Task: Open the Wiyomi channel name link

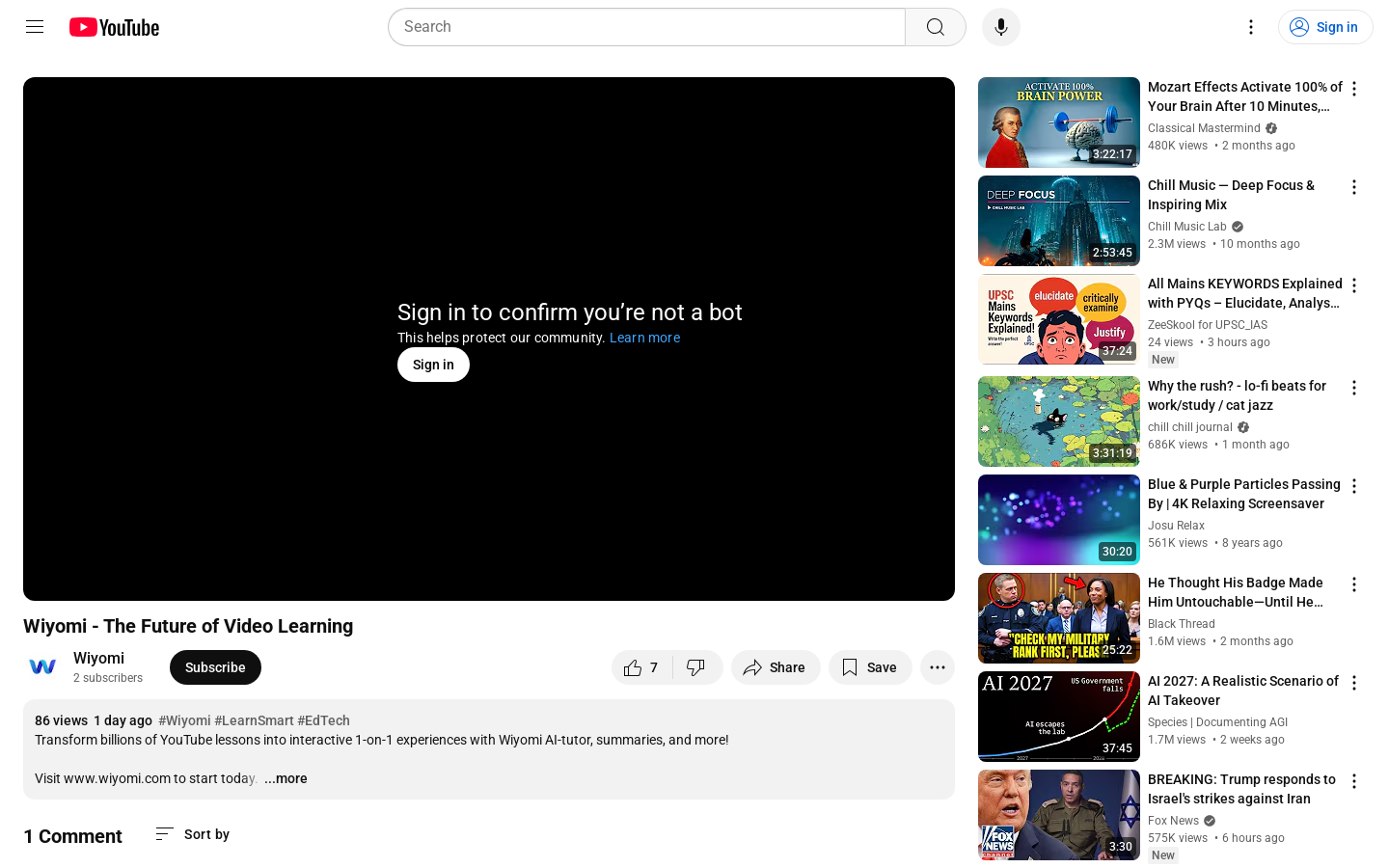Action: point(98,658)
